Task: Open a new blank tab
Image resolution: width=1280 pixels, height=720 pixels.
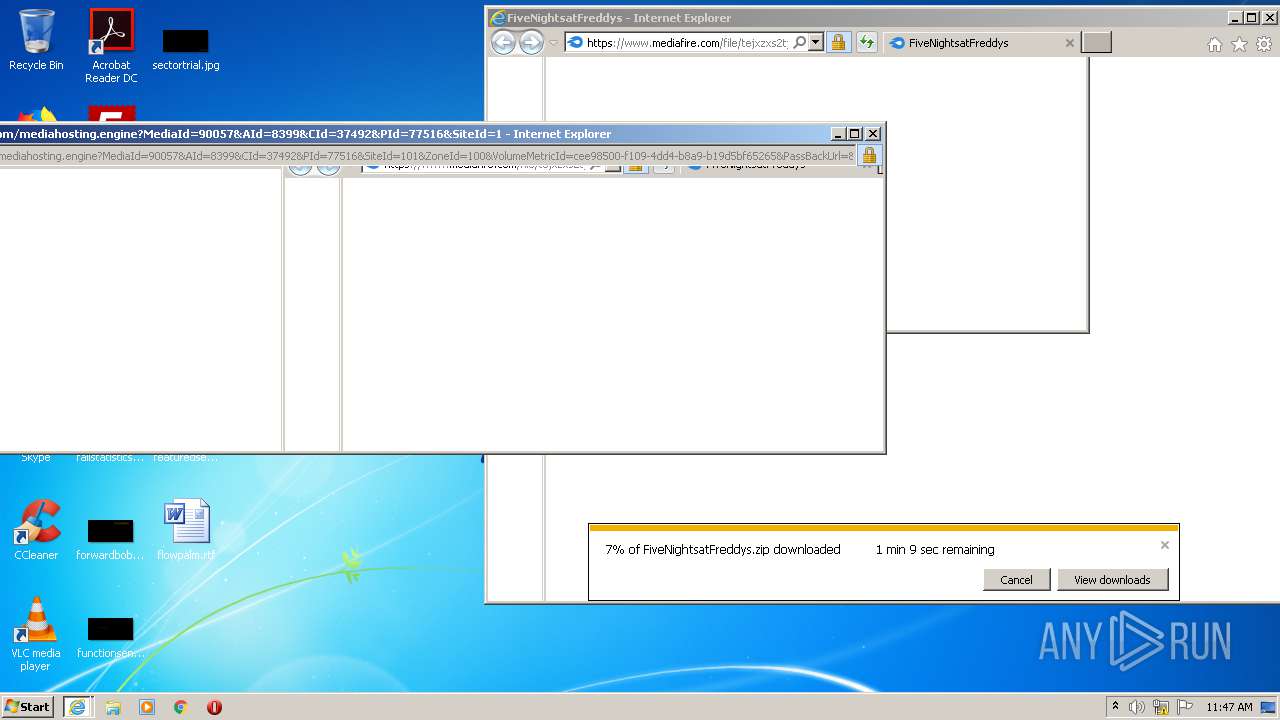Action: [x=1096, y=43]
